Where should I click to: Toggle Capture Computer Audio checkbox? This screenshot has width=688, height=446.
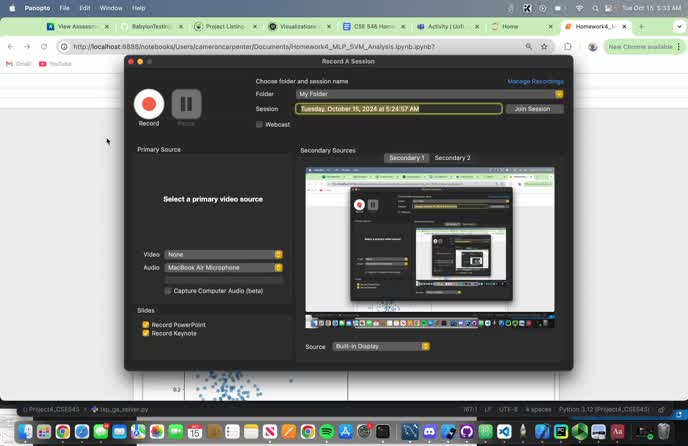tap(166, 291)
